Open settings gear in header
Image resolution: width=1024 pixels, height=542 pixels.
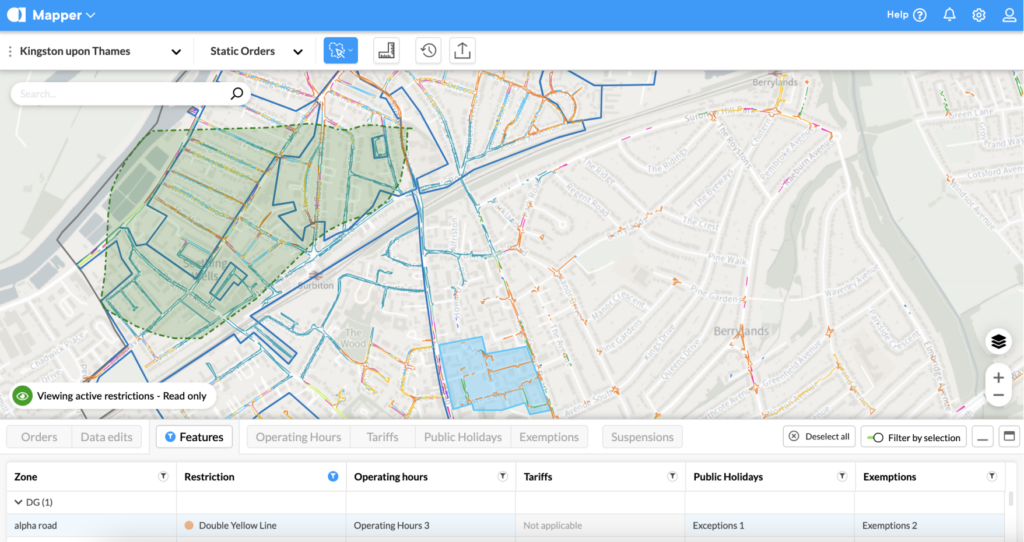pos(979,15)
